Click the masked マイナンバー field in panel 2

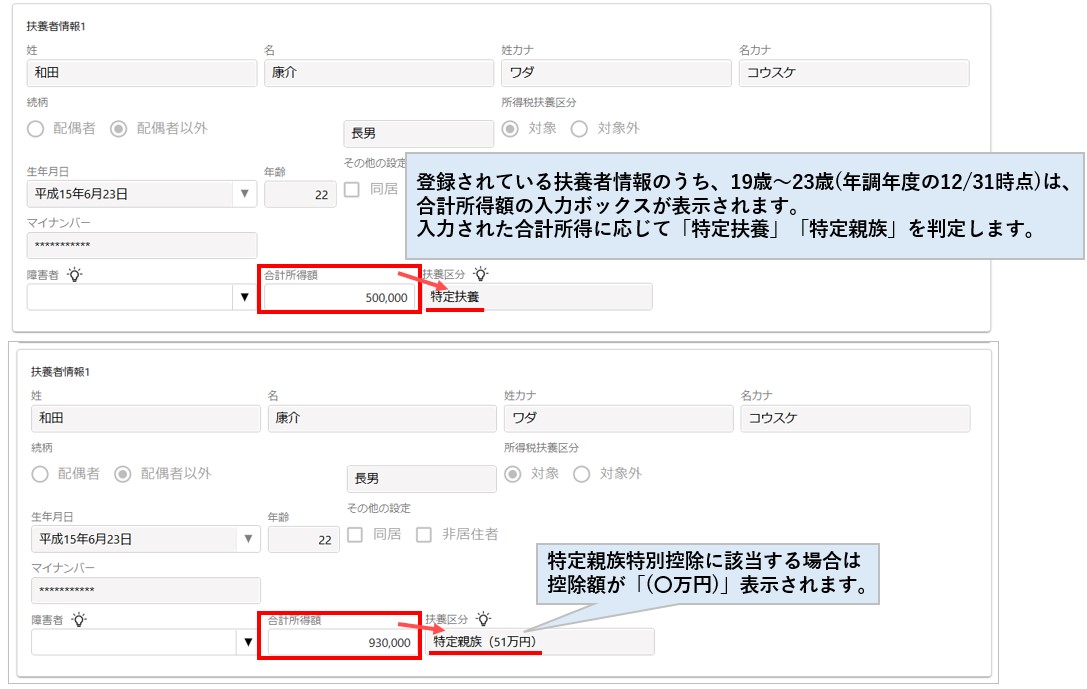pos(145,591)
